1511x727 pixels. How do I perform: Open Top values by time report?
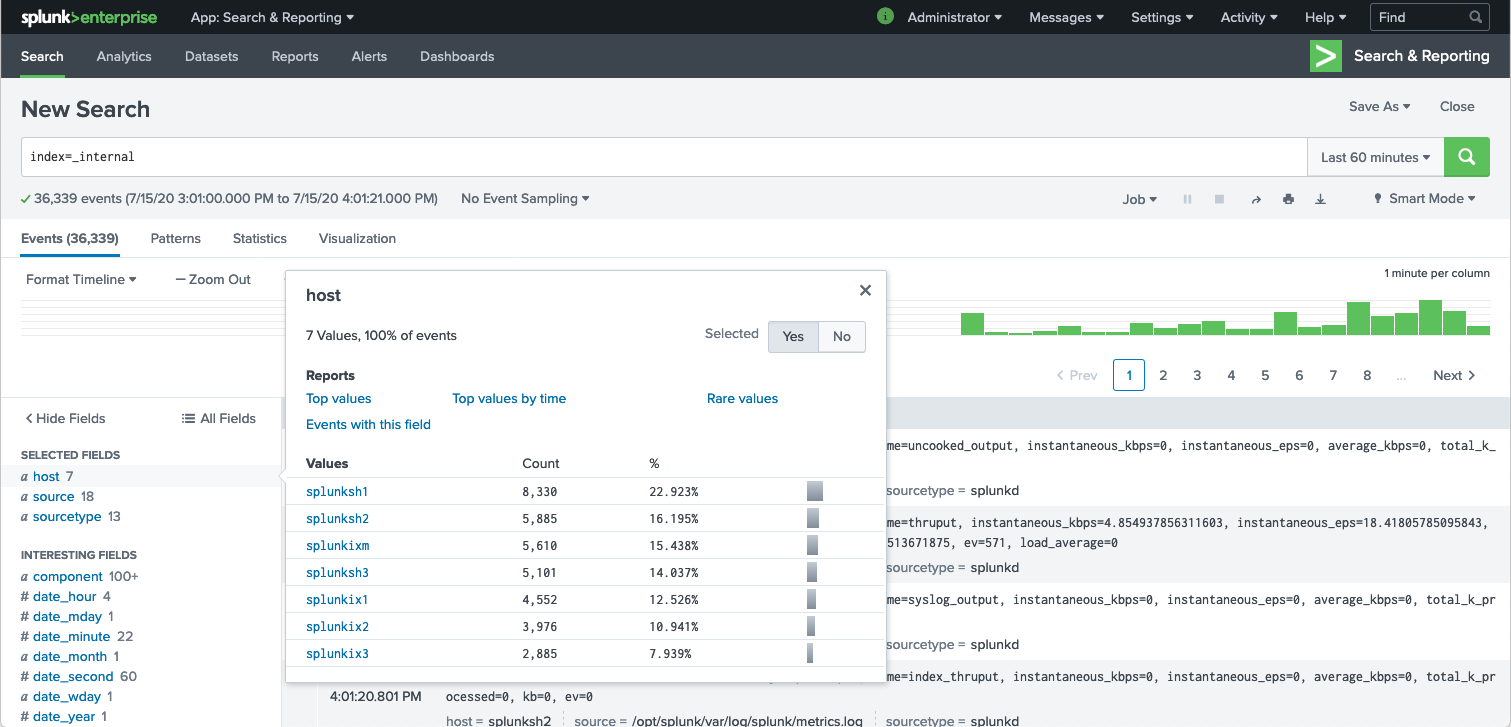[509, 398]
